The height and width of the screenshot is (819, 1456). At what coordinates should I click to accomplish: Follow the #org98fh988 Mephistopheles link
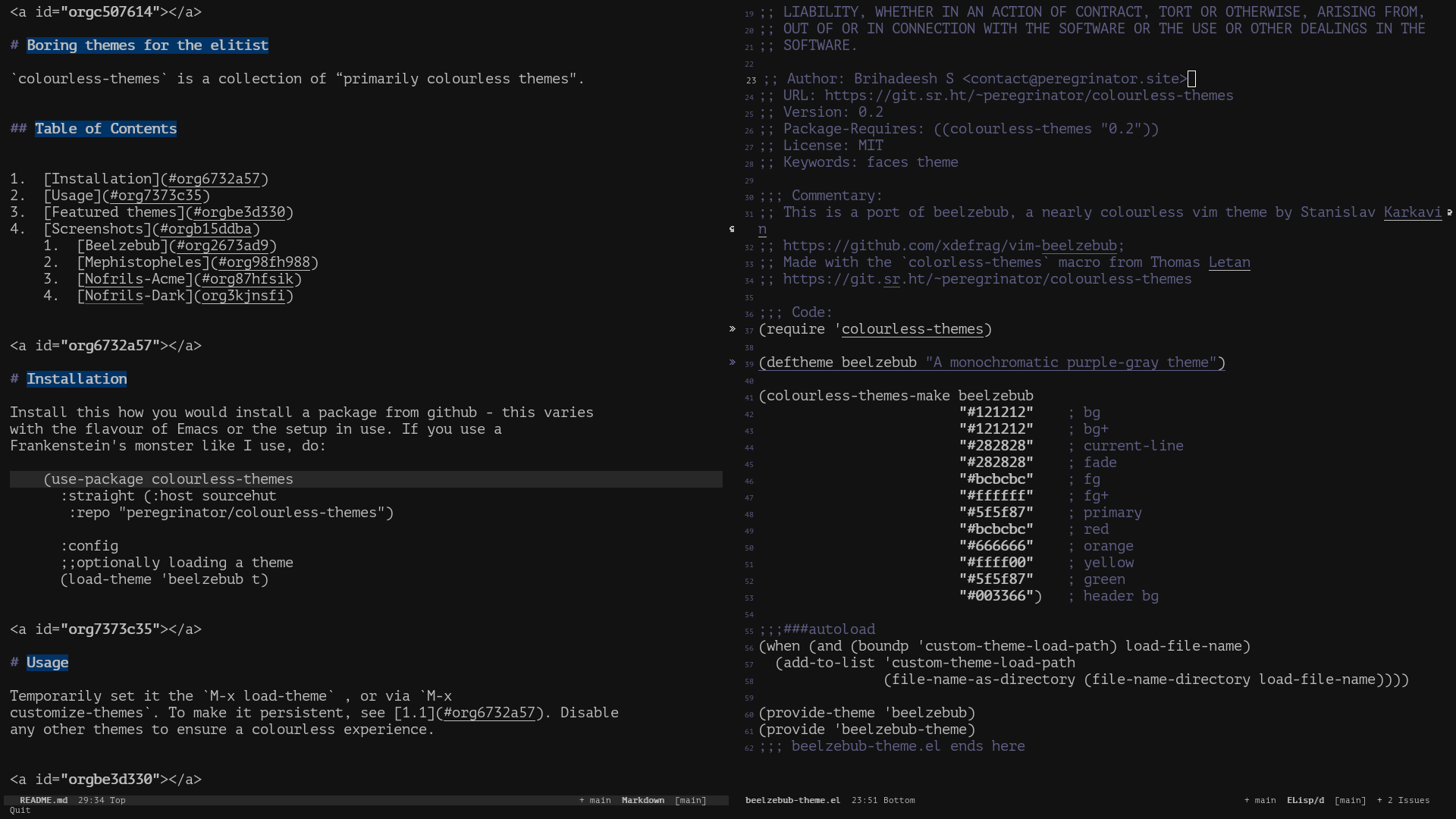pyautogui.click(x=265, y=262)
